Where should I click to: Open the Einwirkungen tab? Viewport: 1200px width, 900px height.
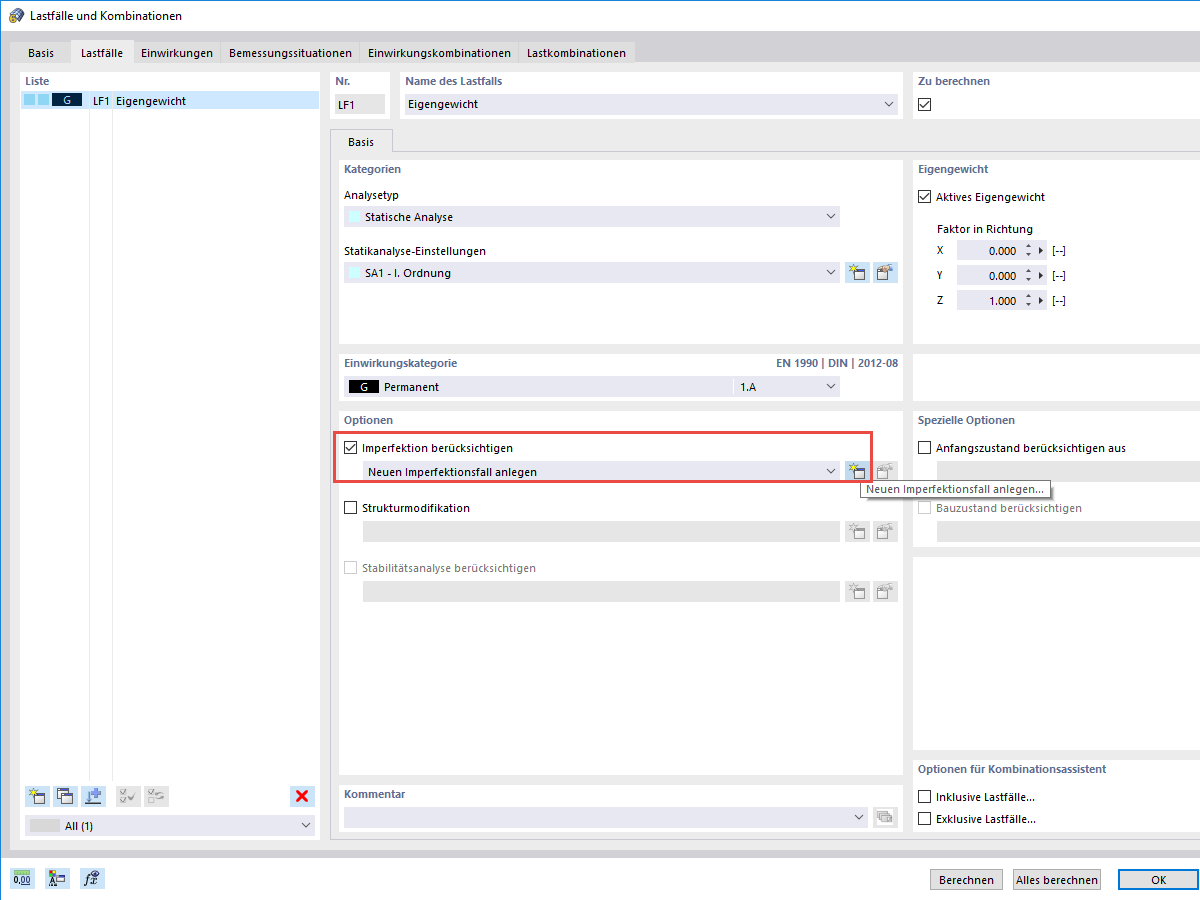(176, 53)
